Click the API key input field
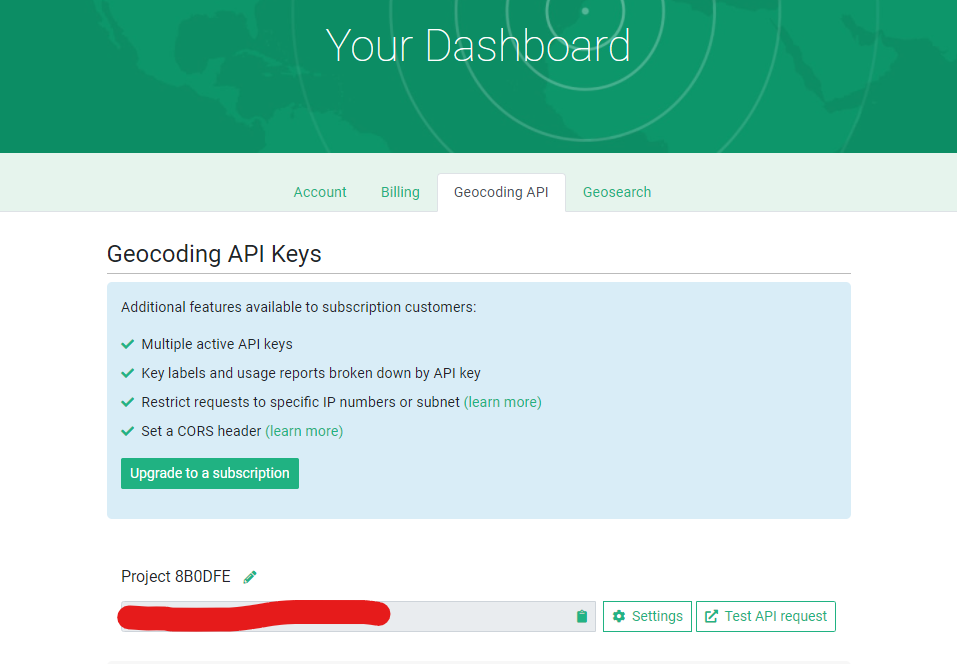The image size is (957, 664). (x=358, y=616)
